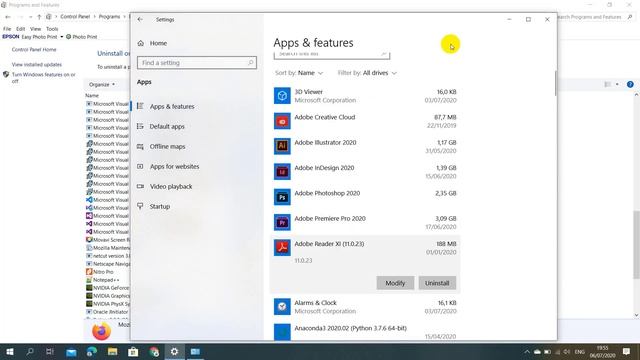The height and width of the screenshot is (360, 640).
Task: Open Chrome from taskbar
Action: (x=154, y=351)
